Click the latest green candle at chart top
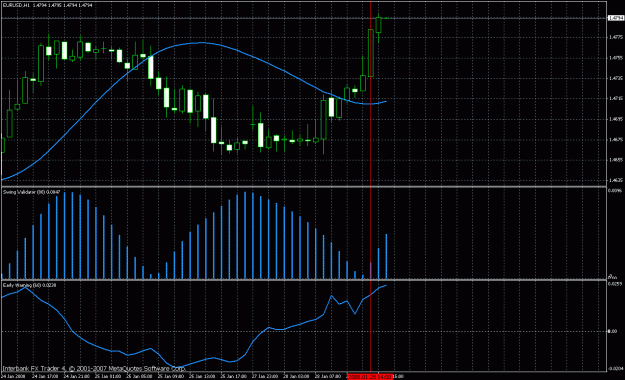The height and width of the screenshot is (380, 625). click(379, 25)
